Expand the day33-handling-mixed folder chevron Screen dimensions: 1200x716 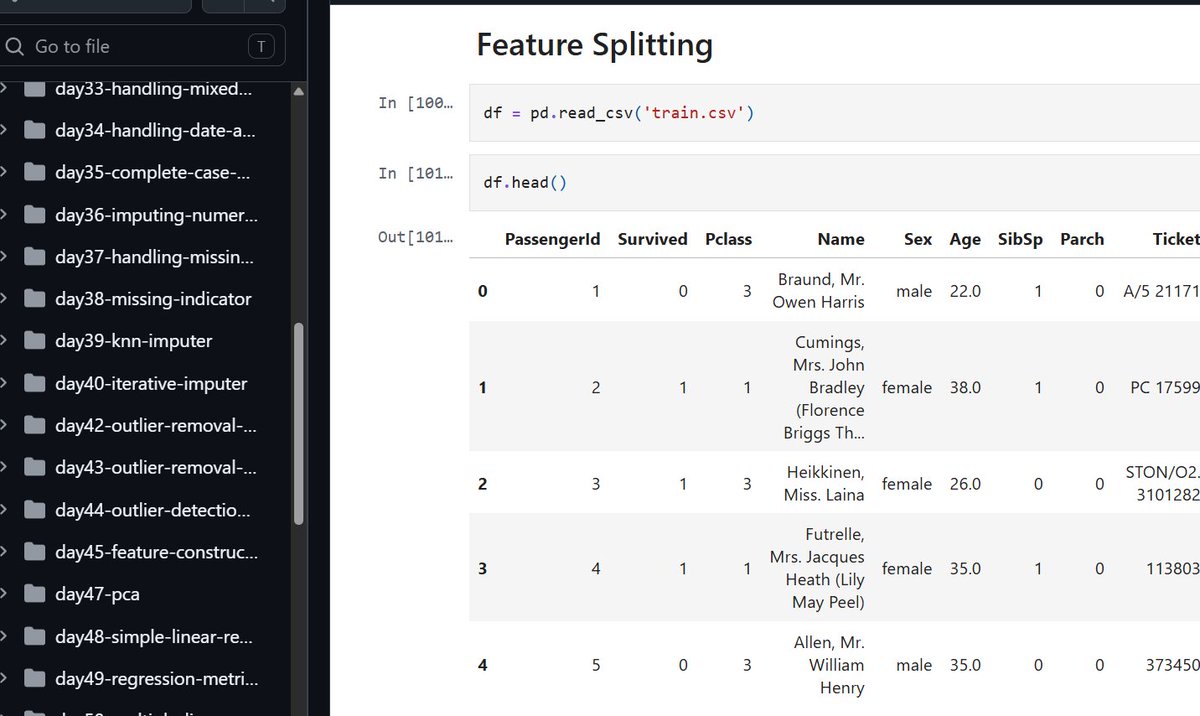[x=4, y=89]
